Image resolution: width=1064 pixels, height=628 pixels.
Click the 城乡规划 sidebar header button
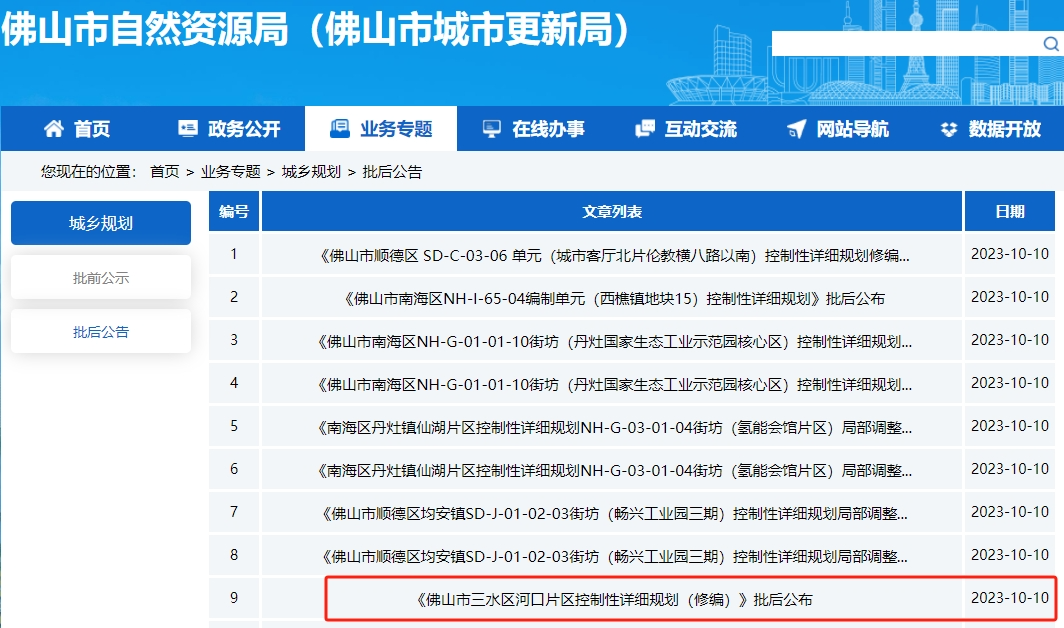tap(101, 223)
